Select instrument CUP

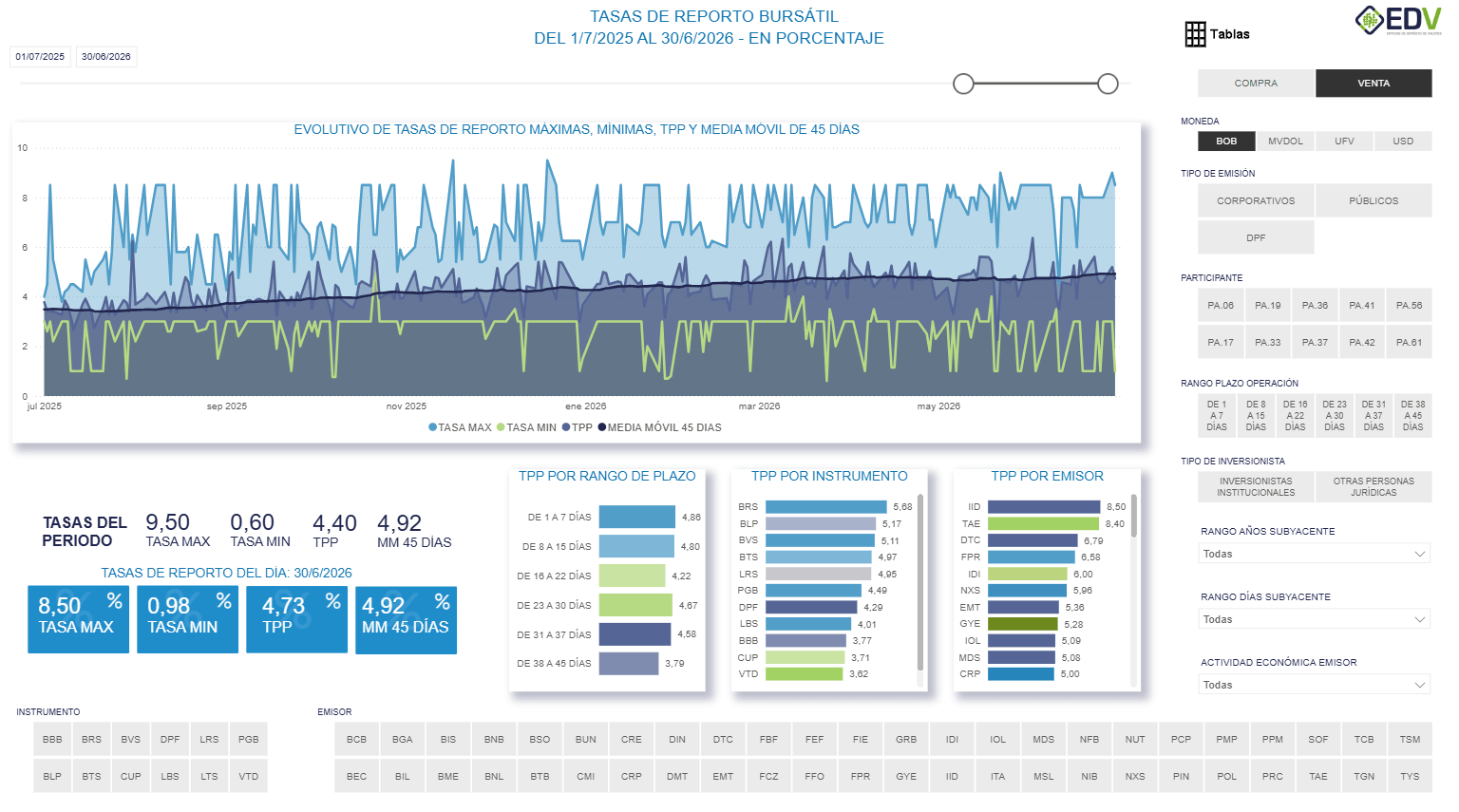coord(131,777)
